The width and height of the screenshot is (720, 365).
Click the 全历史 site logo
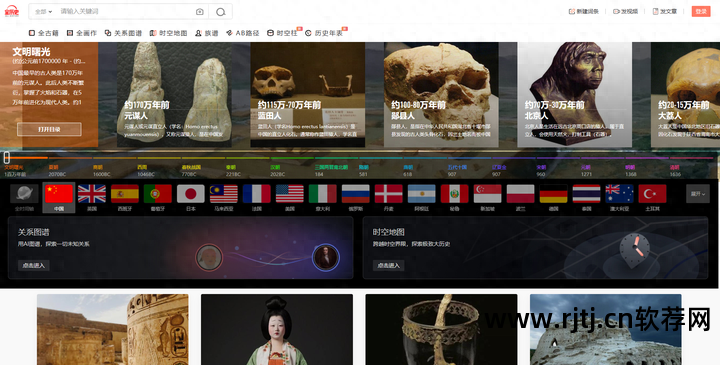tap(11, 11)
